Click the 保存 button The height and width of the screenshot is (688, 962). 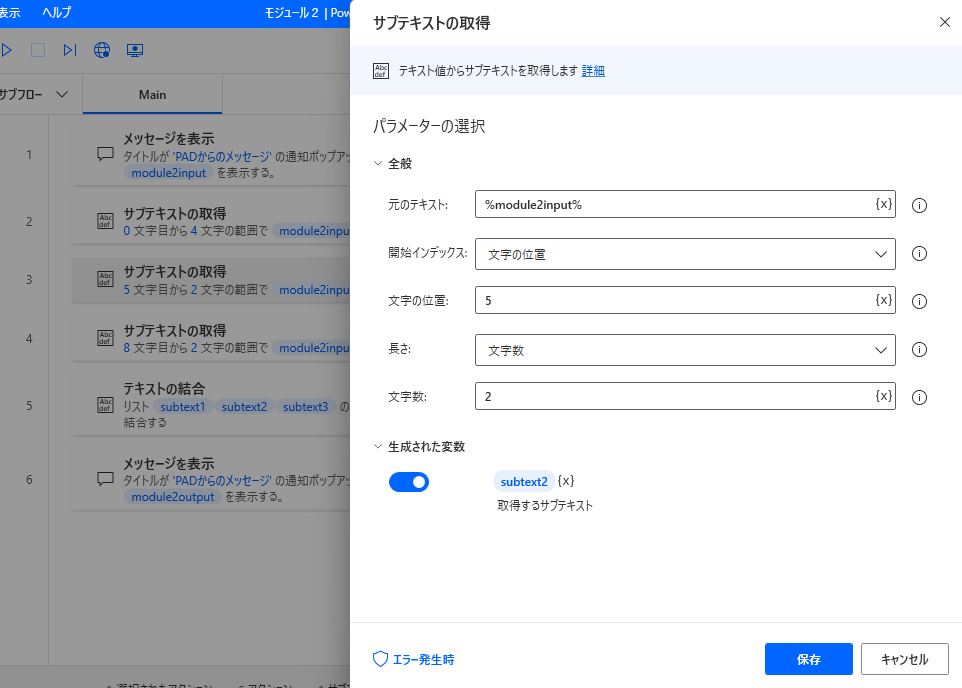coord(809,659)
